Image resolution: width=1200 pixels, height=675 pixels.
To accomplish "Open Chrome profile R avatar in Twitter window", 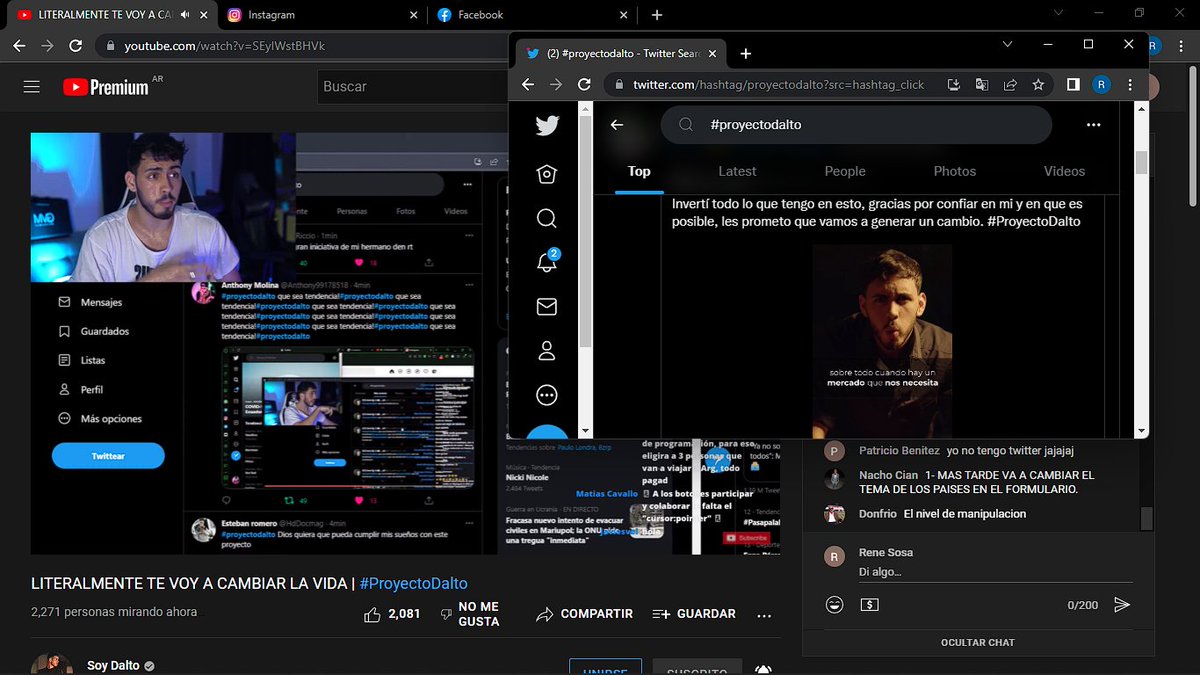I will coord(1101,85).
